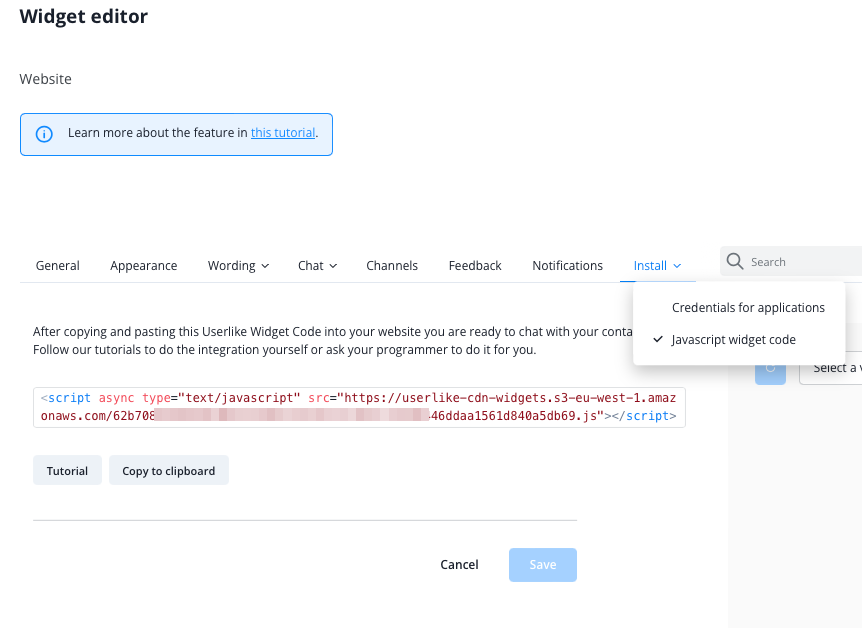Open the Appearance tab

tap(144, 266)
